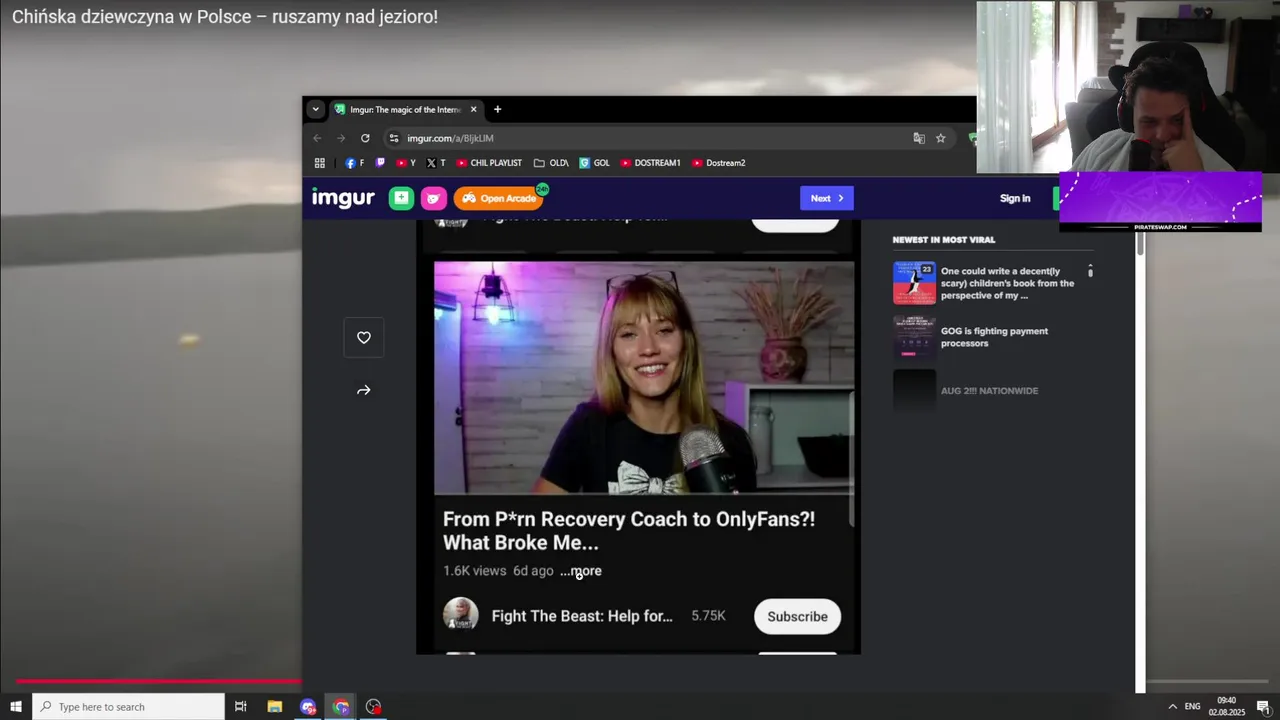Show hidden system tray icons
Image resolution: width=1280 pixels, height=720 pixels.
1173,707
